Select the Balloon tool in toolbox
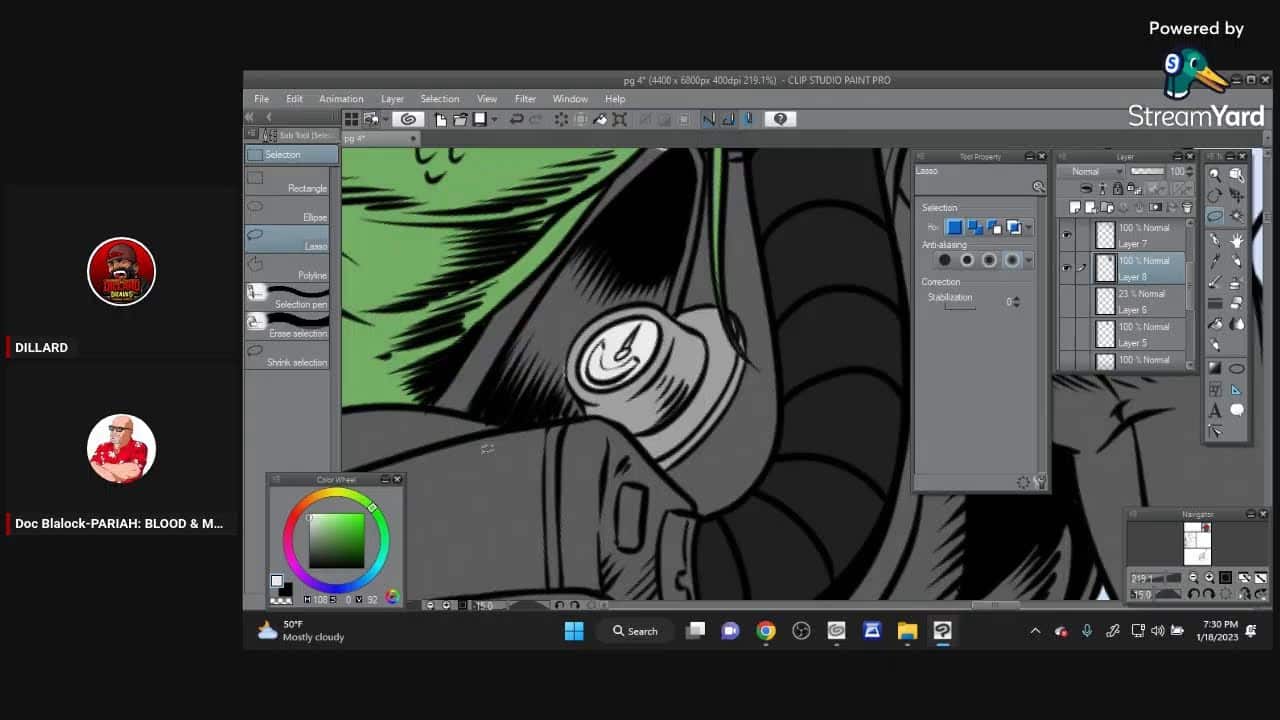1280x720 pixels. click(1237, 410)
